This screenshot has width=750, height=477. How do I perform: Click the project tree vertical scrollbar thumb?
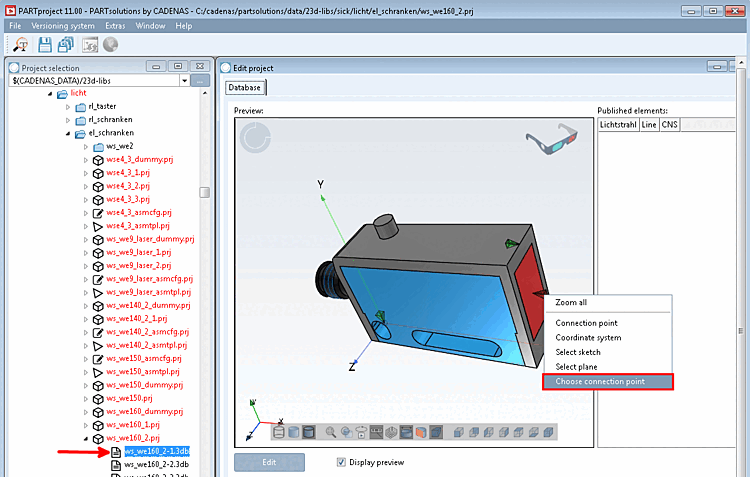click(205, 192)
